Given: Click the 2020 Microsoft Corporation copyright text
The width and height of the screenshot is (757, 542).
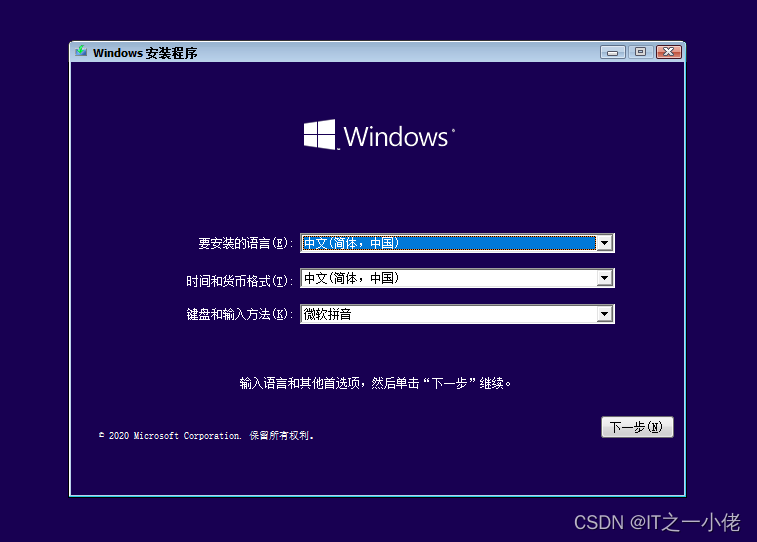Looking at the screenshot, I should click(x=207, y=435).
